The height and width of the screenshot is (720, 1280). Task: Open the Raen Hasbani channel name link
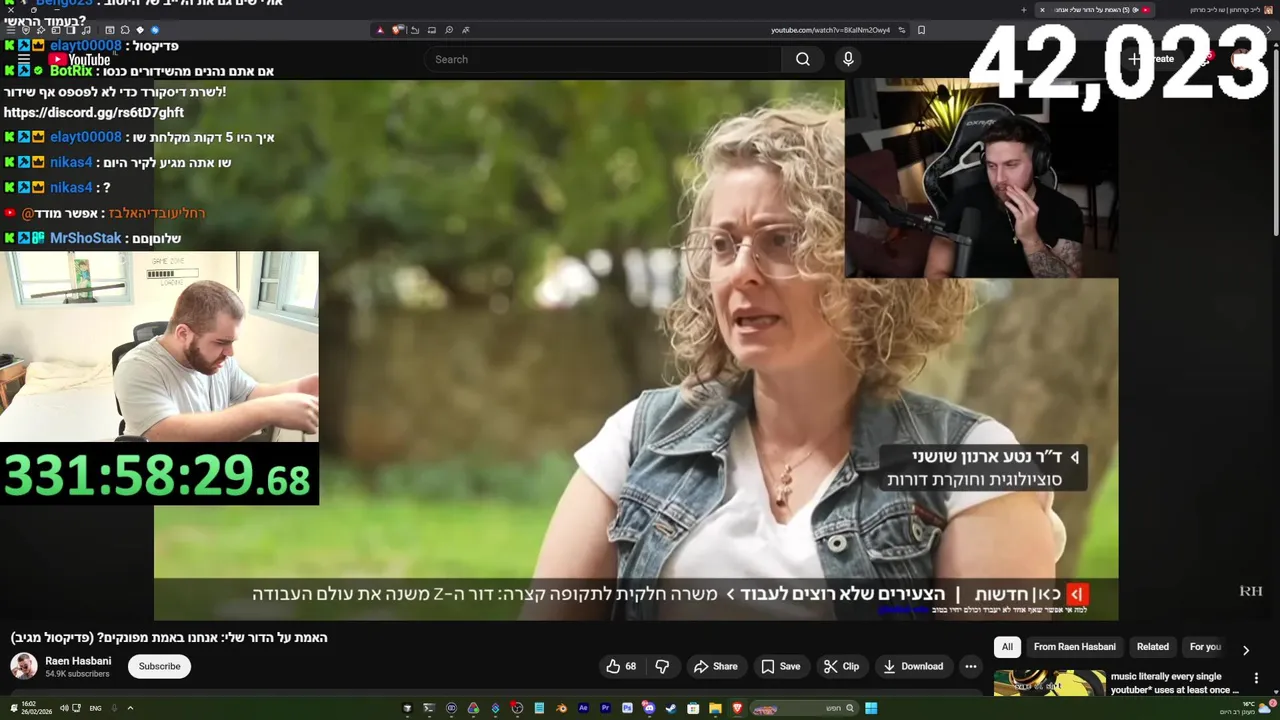(x=78, y=661)
